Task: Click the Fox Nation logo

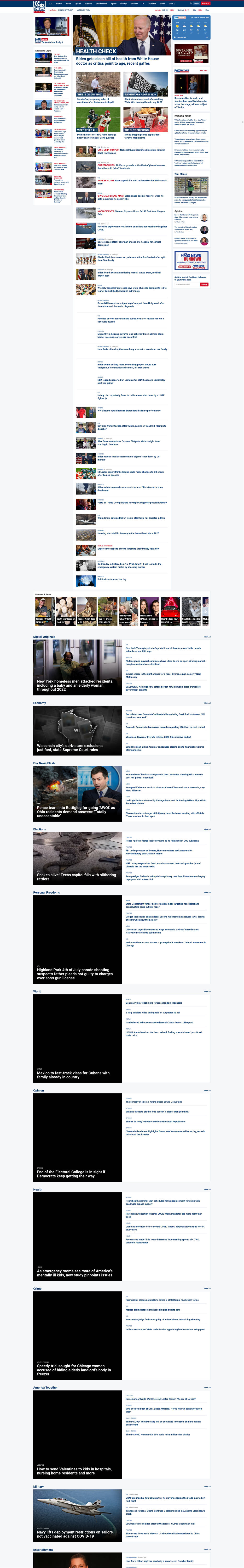Action: point(181,71)
